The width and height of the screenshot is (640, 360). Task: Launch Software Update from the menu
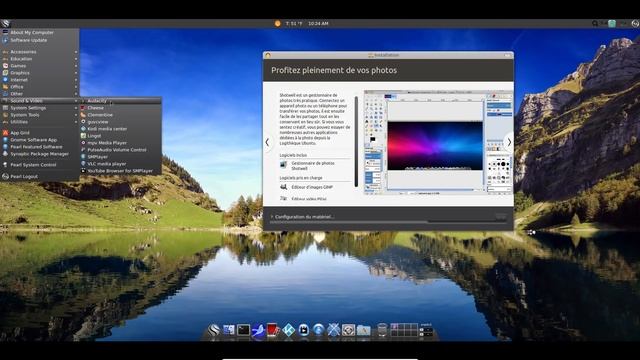click(40, 40)
